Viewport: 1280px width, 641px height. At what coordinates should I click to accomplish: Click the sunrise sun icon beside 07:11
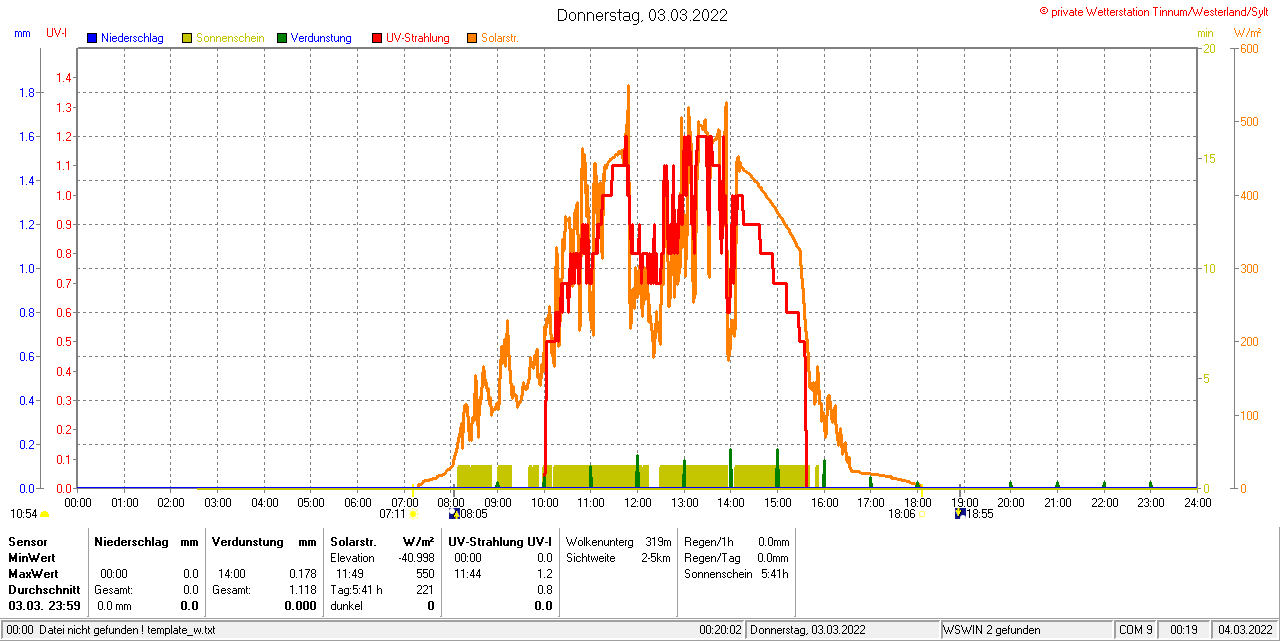coord(412,515)
